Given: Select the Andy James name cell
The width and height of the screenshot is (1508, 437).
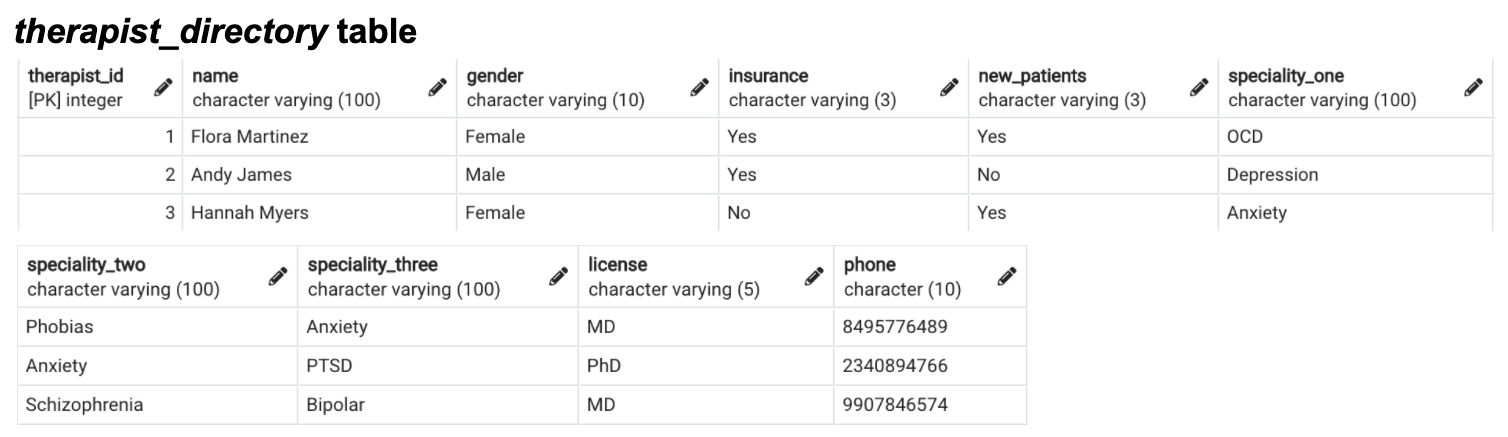Looking at the screenshot, I should [x=242, y=175].
